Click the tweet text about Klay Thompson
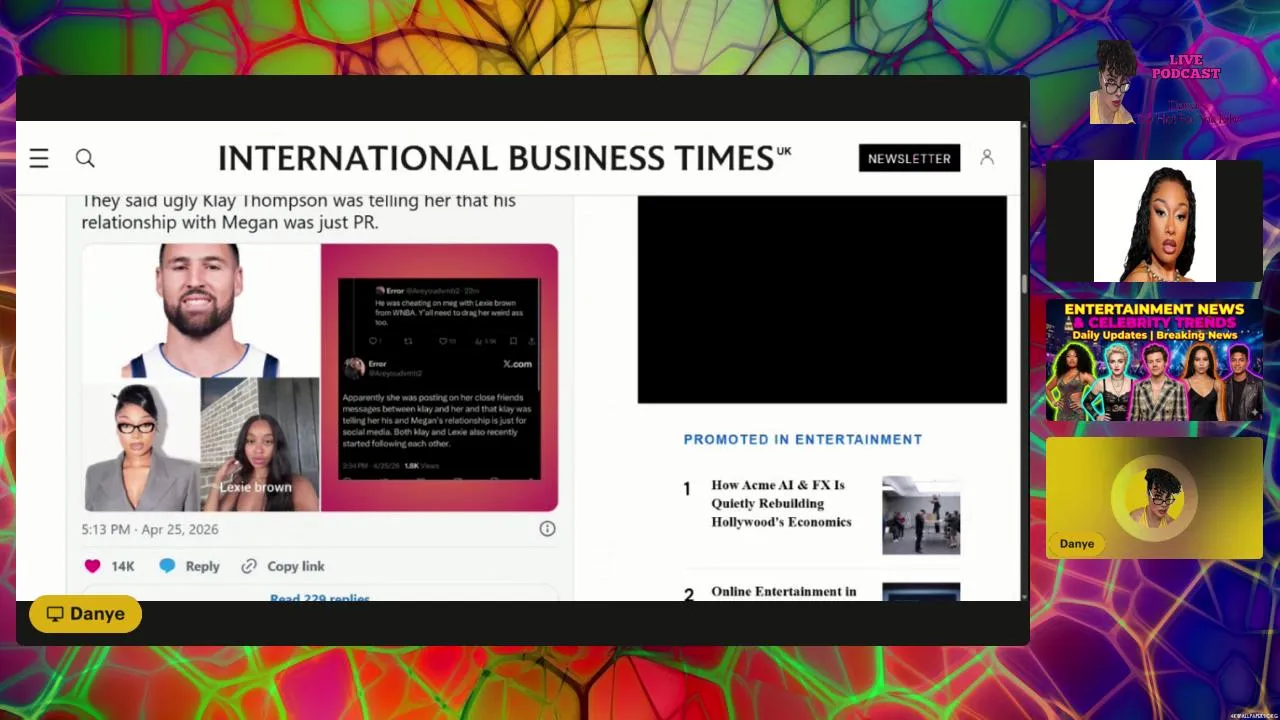This screenshot has width=1280, height=720. click(x=299, y=211)
